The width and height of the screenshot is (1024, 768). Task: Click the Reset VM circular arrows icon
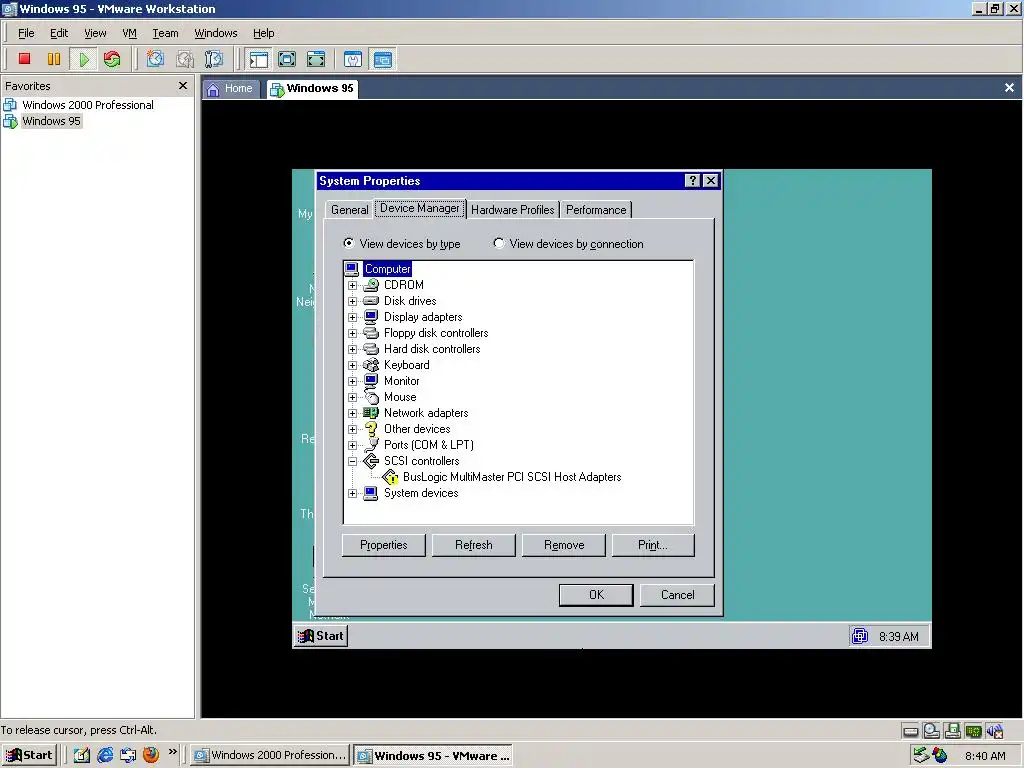112,59
